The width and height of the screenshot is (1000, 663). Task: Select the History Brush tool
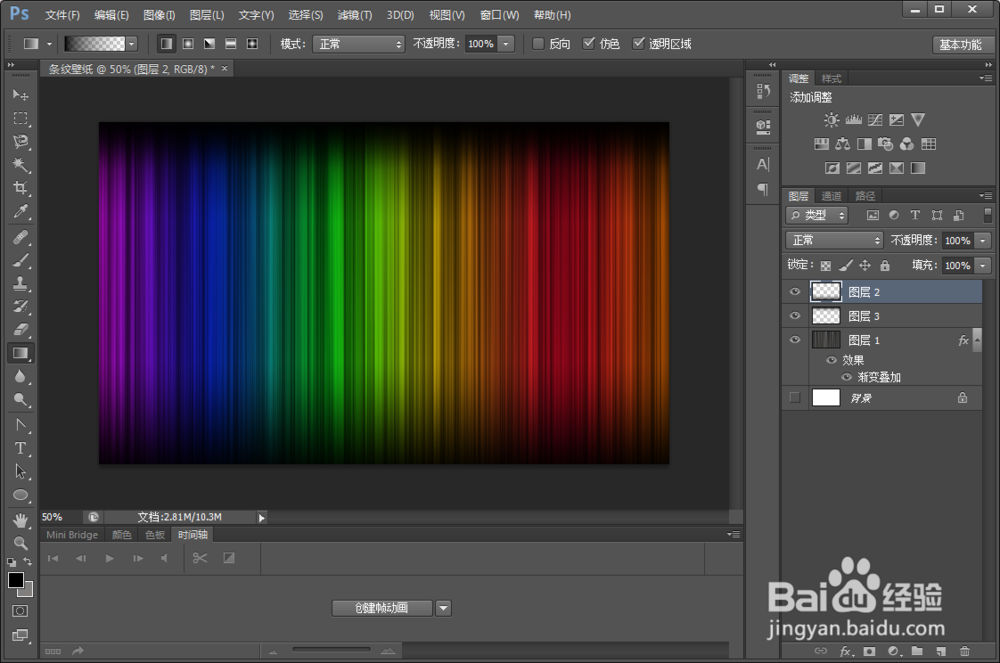(x=20, y=307)
